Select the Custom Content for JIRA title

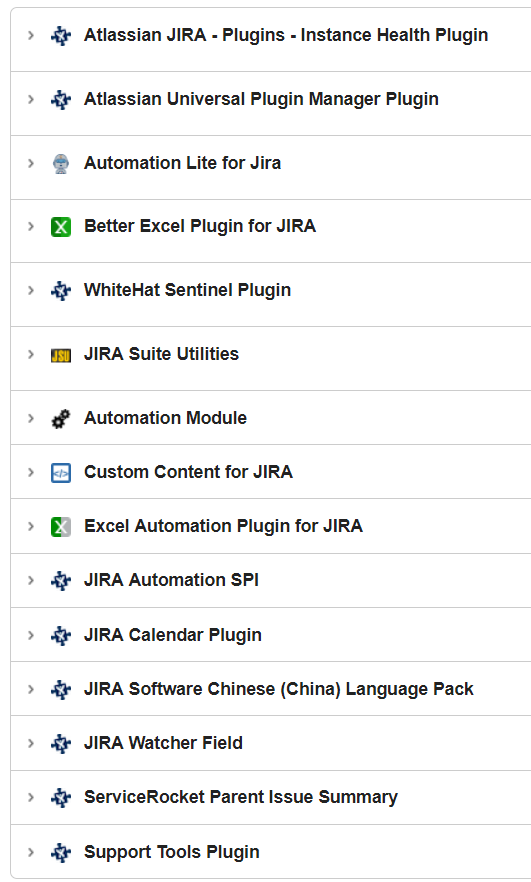(188, 472)
